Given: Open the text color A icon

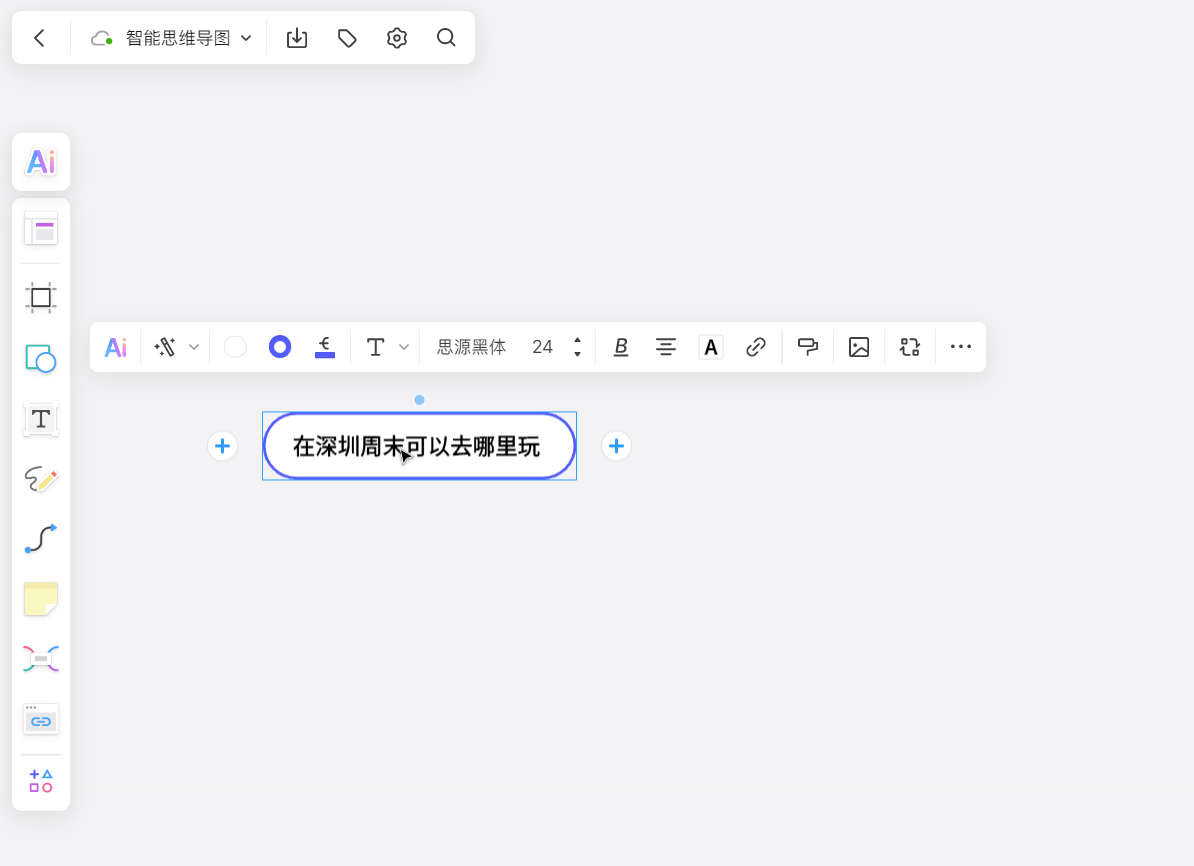Looking at the screenshot, I should pyautogui.click(x=710, y=347).
